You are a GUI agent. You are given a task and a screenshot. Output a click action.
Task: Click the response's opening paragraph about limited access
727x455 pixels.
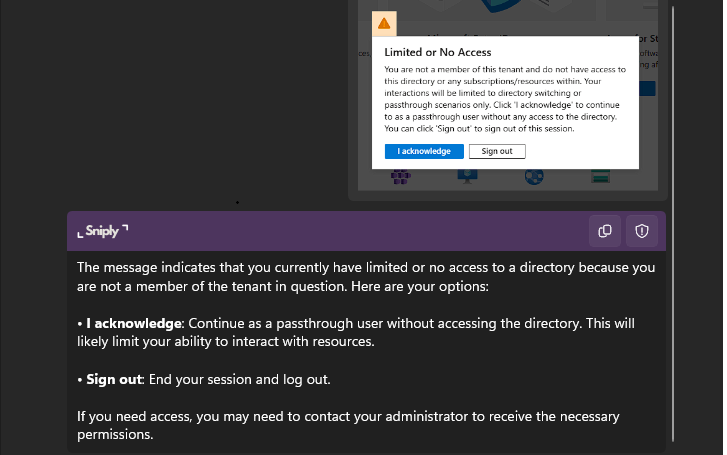(x=366, y=277)
